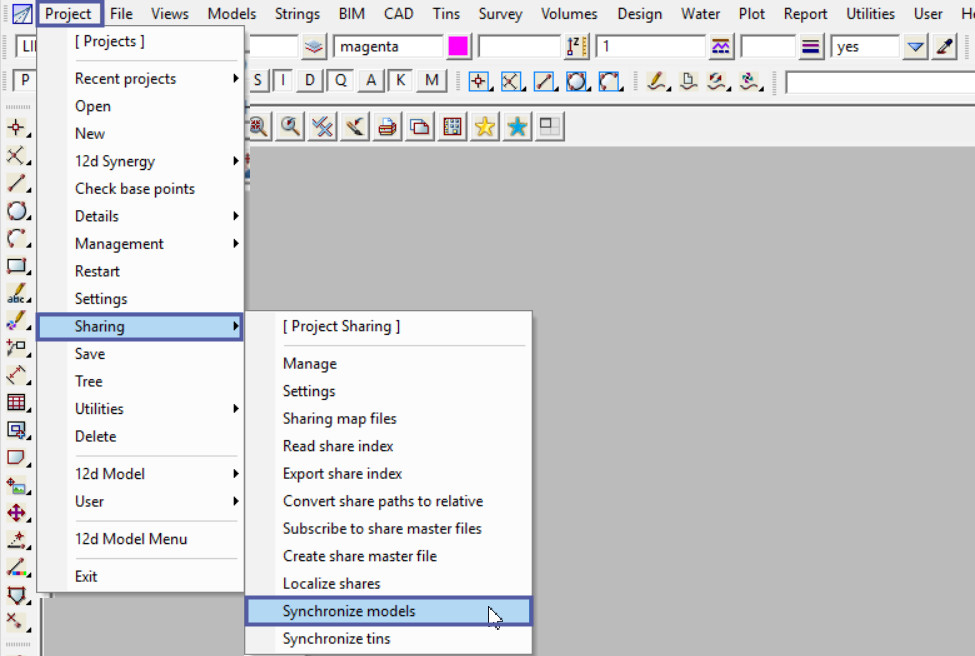Toggle the 'K' snap button
Screen dimensions: 975x656
(400, 81)
